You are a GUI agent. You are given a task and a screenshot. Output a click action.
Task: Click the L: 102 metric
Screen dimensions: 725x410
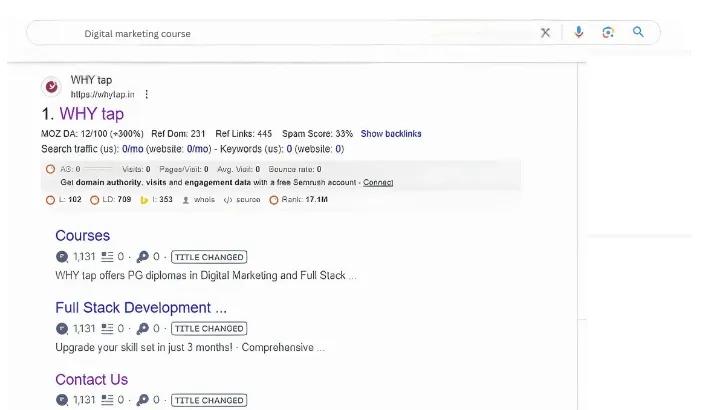click(64, 200)
